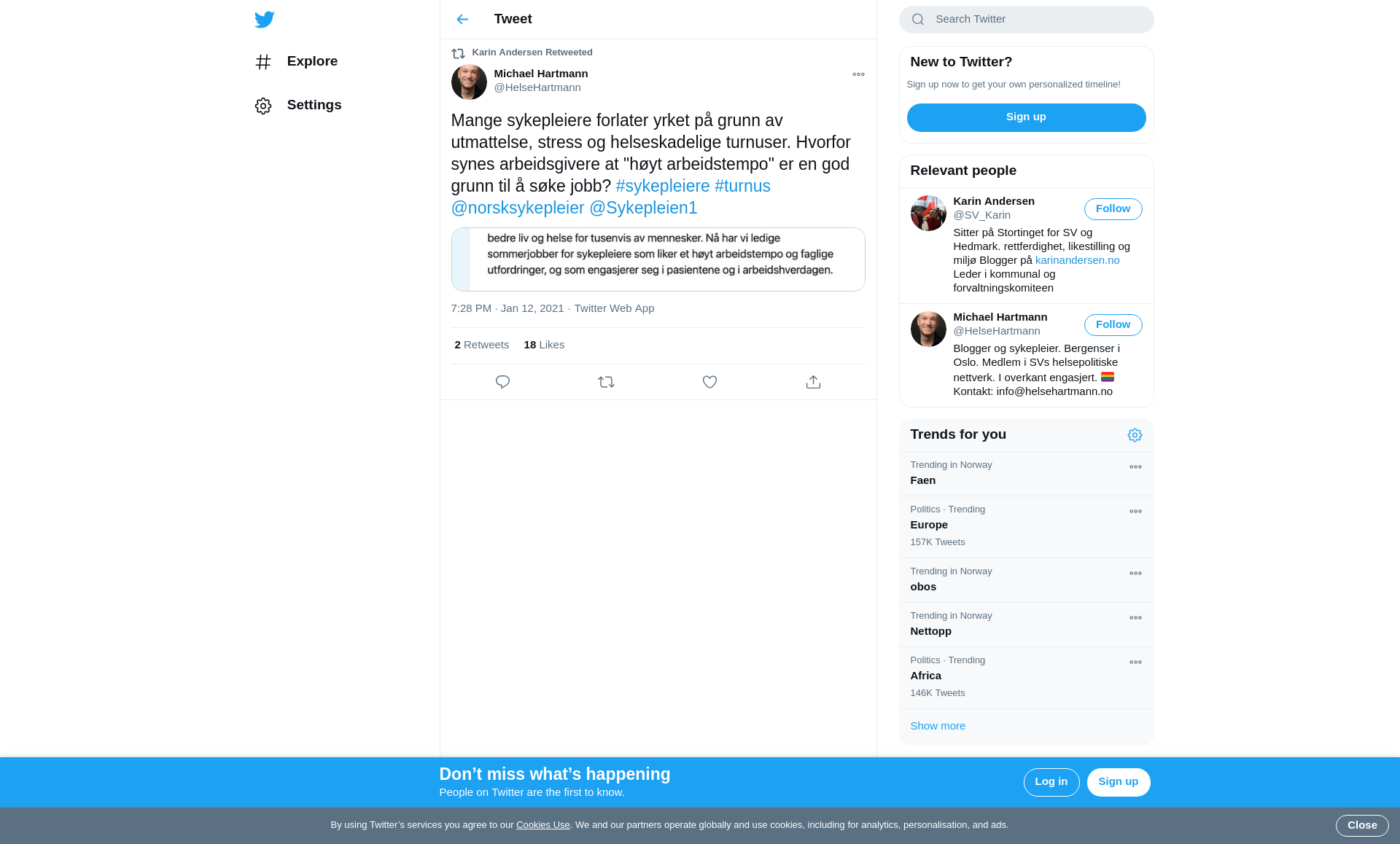The height and width of the screenshot is (844, 1400).
Task: Click Show more under trends
Action: click(938, 726)
